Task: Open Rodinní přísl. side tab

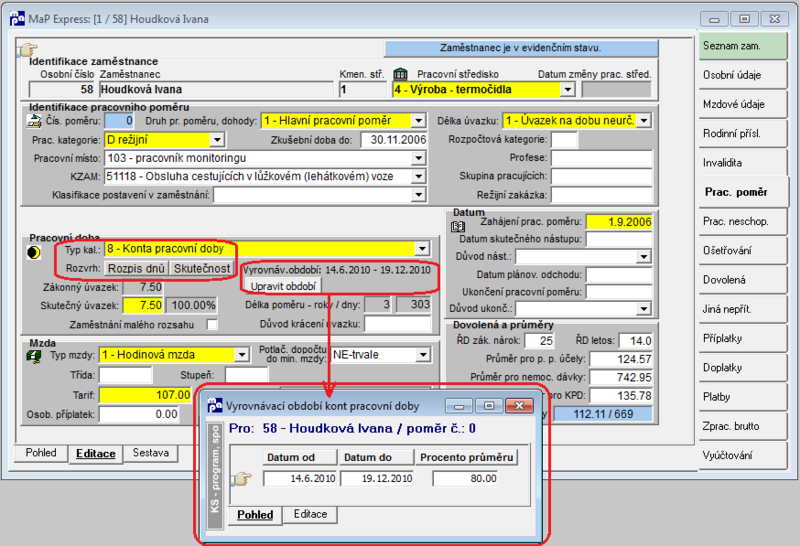Action: 743,134
